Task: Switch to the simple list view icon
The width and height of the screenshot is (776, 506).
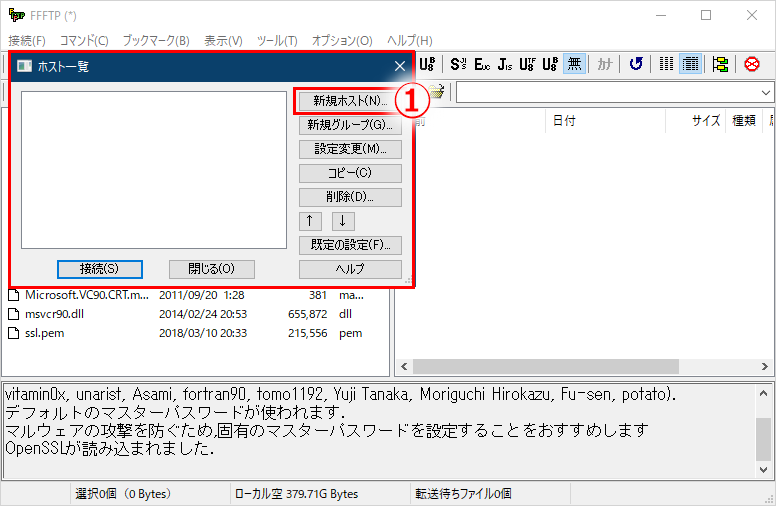Action: point(666,64)
